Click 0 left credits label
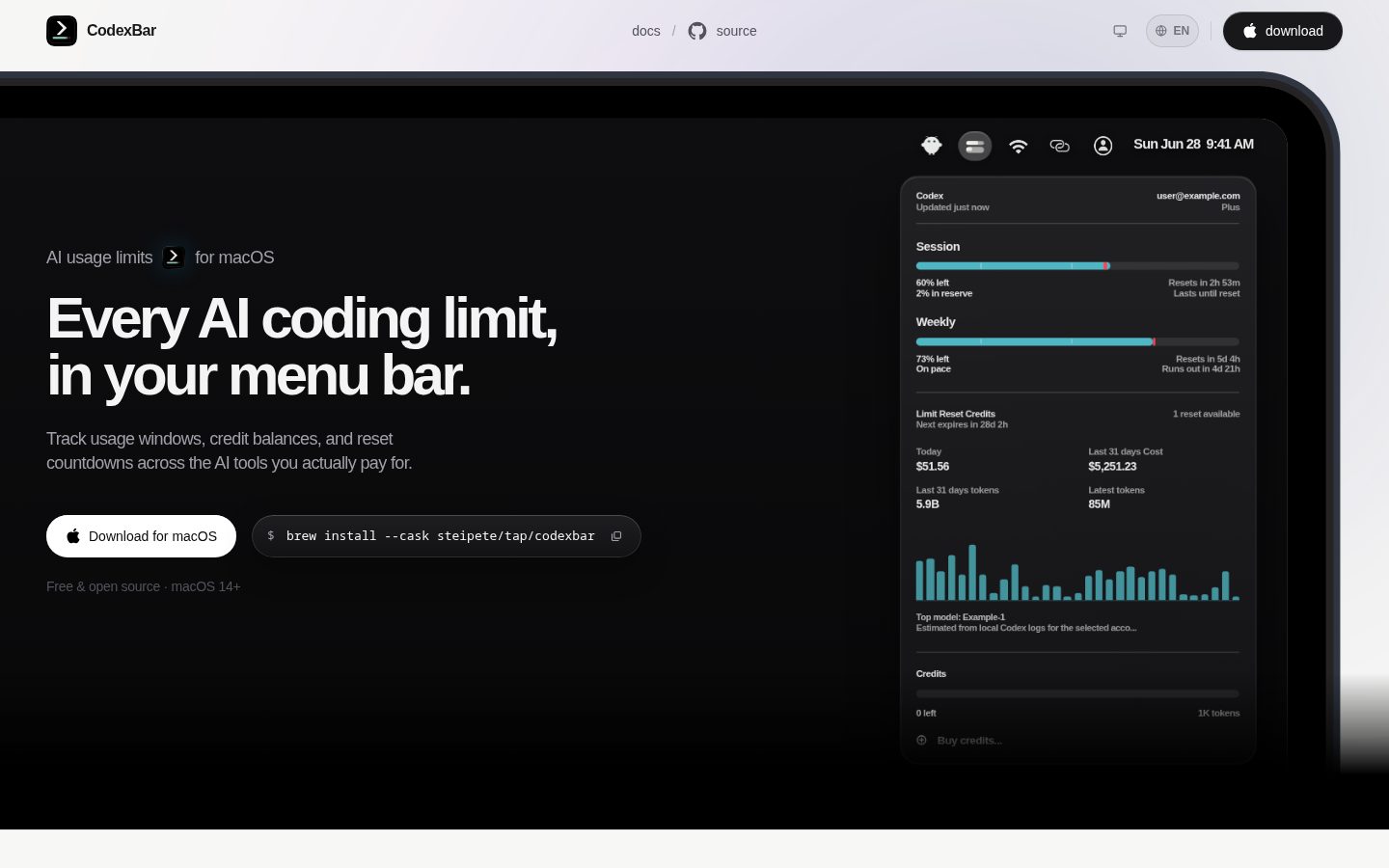This screenshot has width=1389, height=868. (926, 714)
